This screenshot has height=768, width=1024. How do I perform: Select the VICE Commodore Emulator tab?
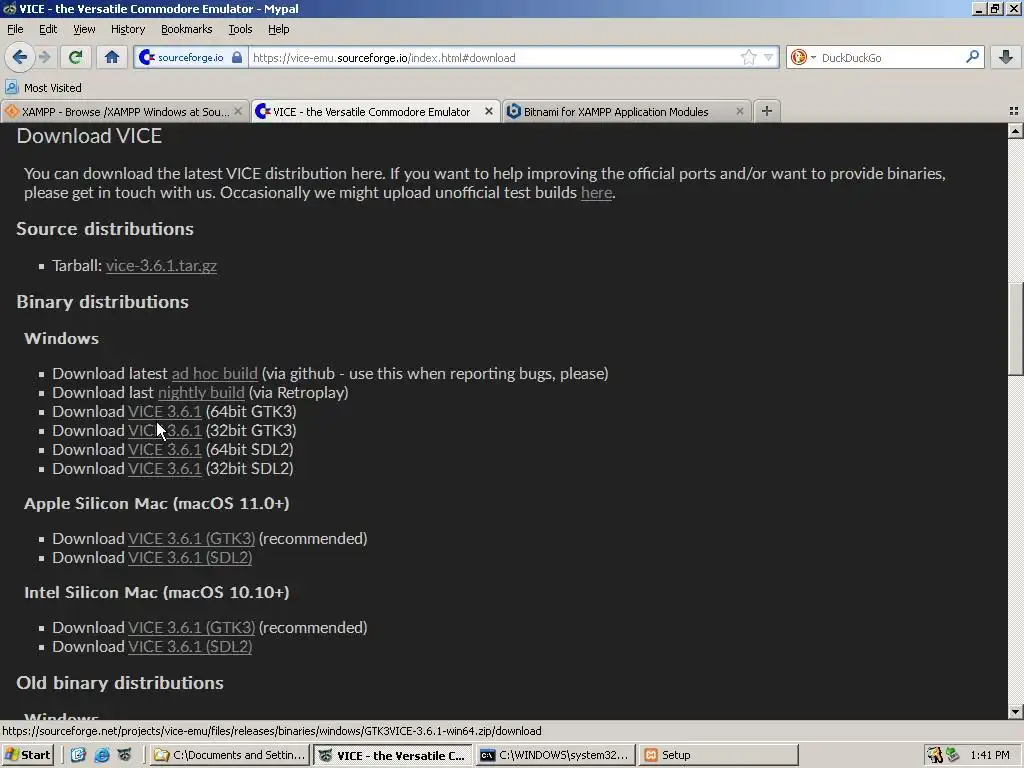click(x=373, y=112)
